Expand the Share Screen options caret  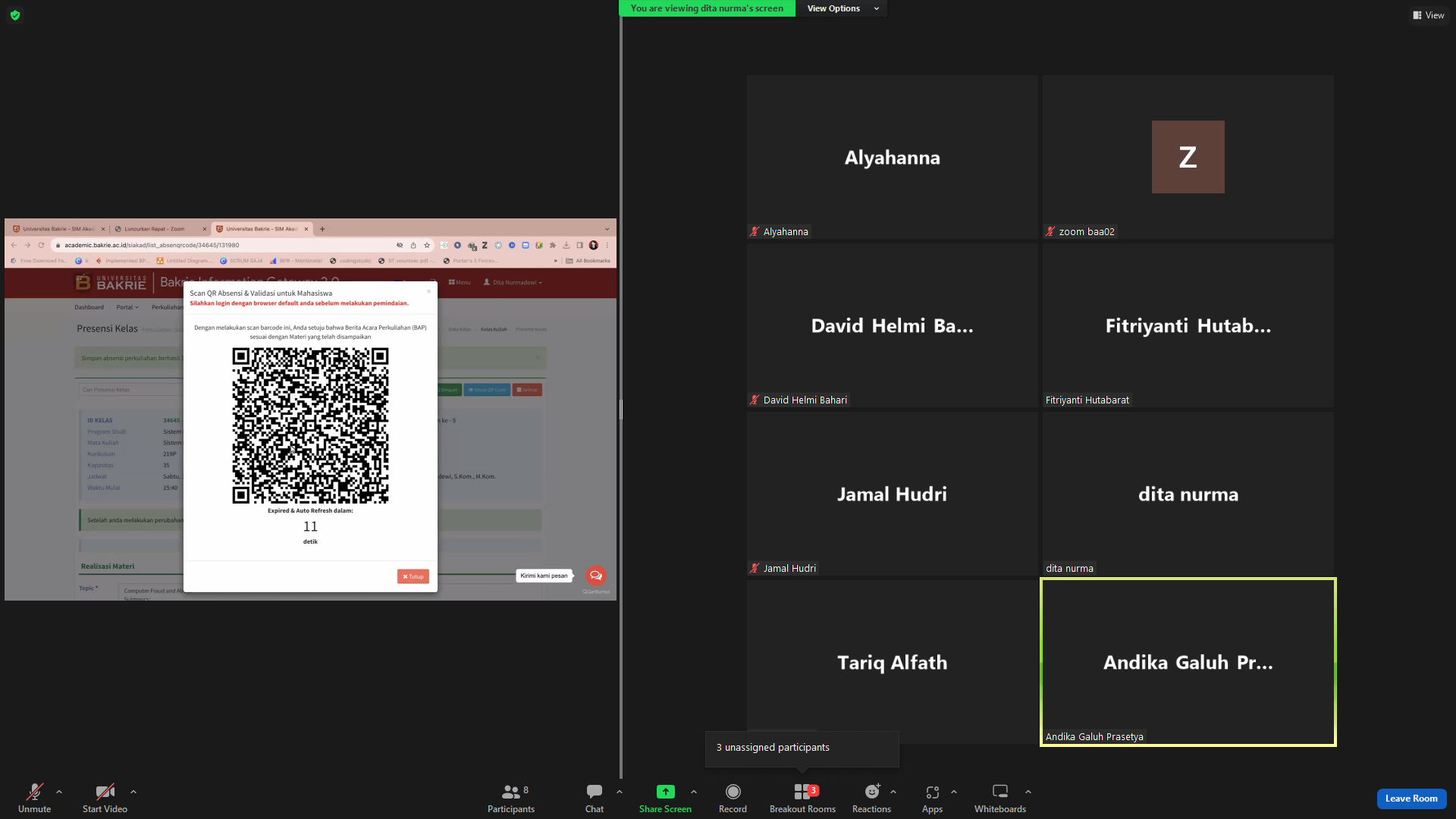click(694, 792)
